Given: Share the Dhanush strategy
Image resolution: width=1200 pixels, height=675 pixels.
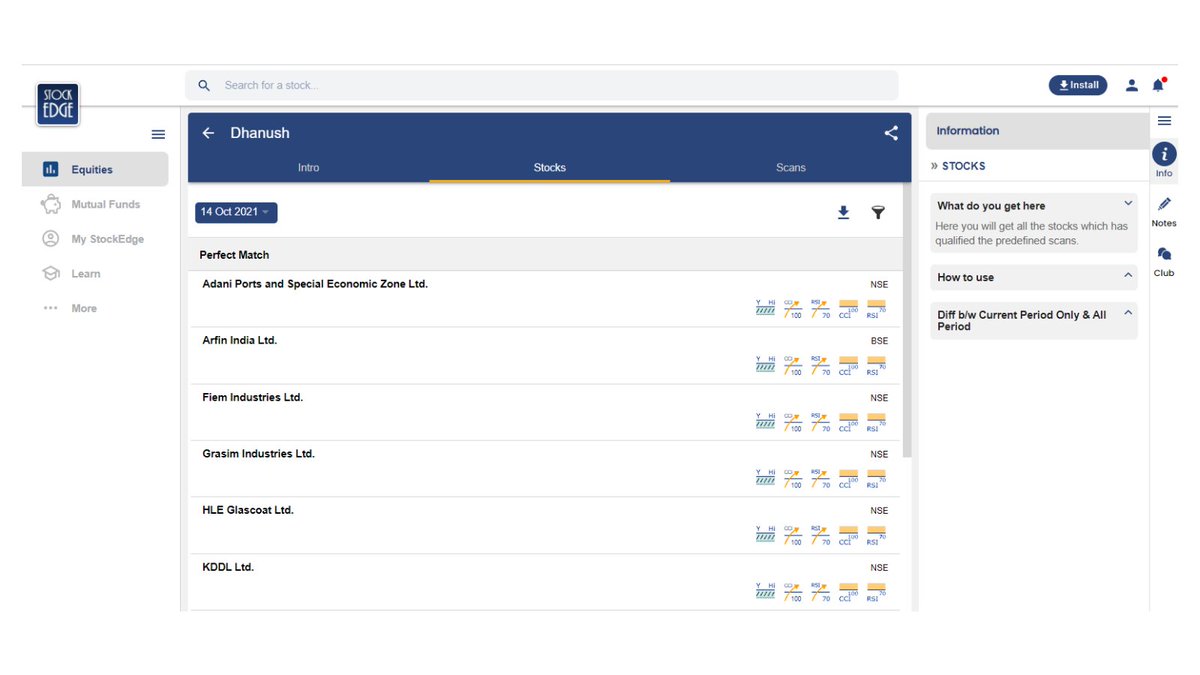Looking at the screenshot, I should click(x=891, y=133).
